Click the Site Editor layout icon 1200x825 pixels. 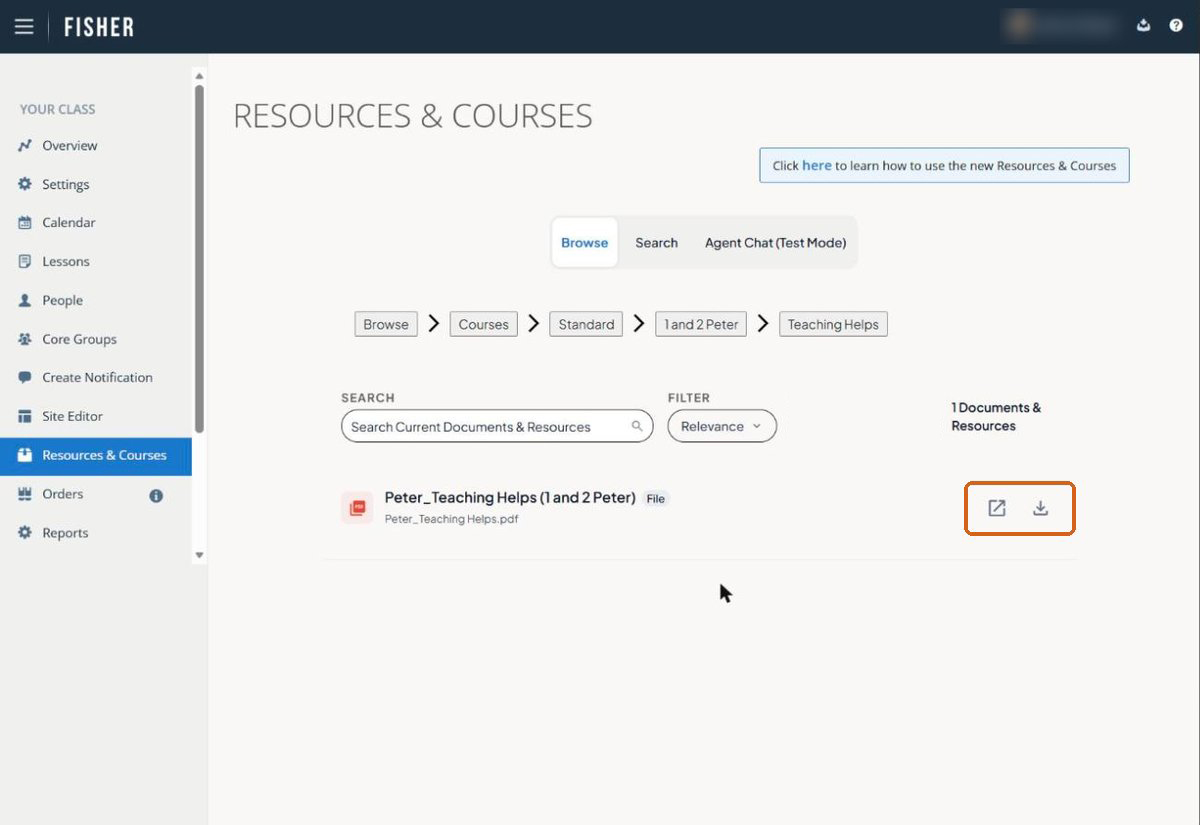click(25, 416)
